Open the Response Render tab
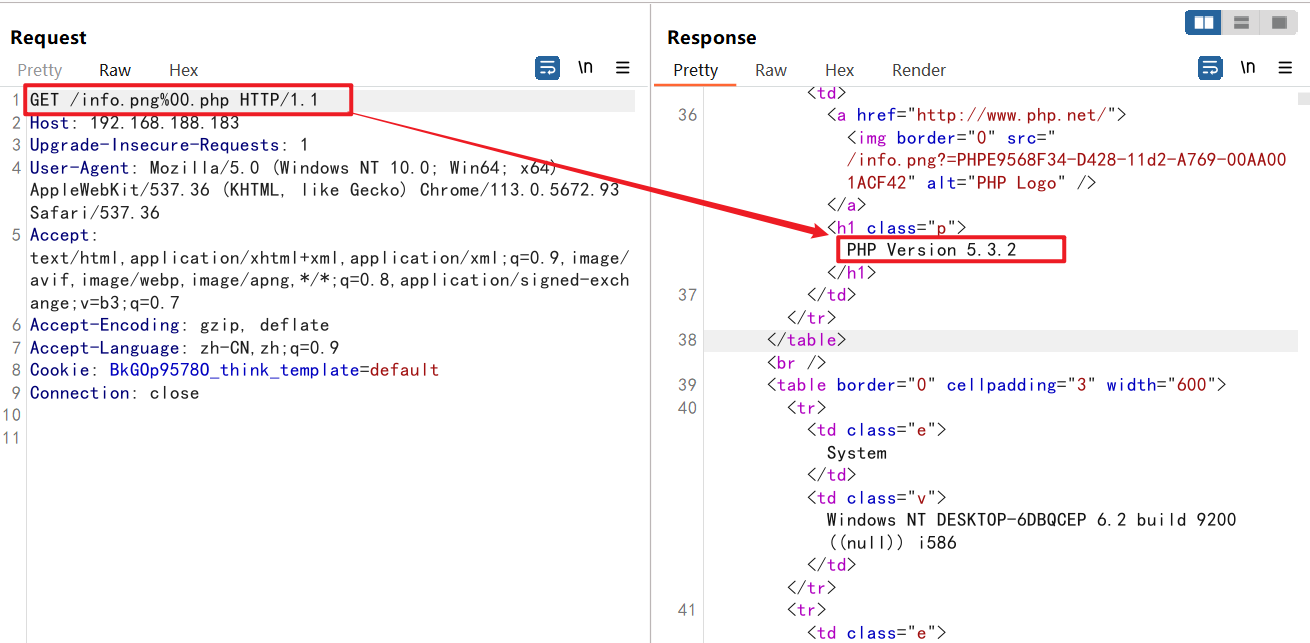Viewport: 1310px width, 643px height. (919, 70)
